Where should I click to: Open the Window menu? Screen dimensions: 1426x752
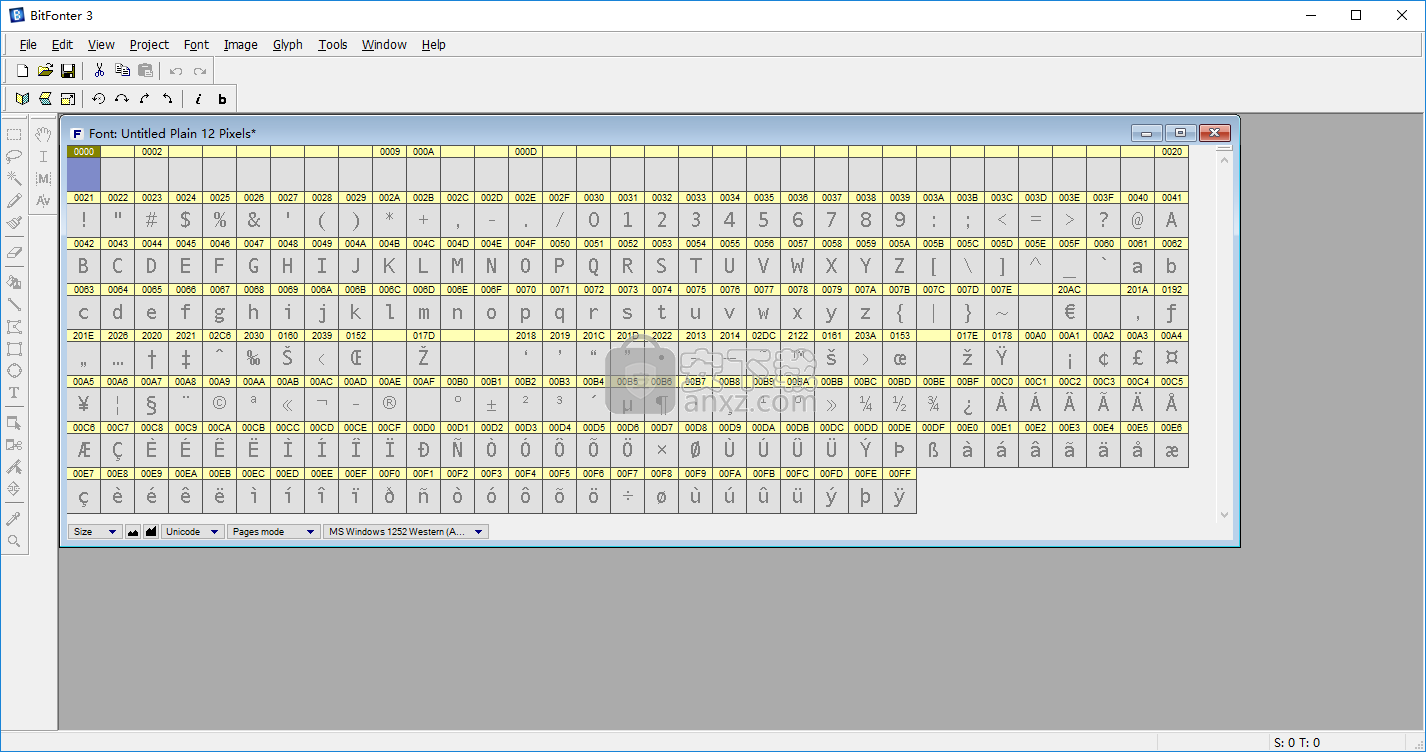[384, 44]
